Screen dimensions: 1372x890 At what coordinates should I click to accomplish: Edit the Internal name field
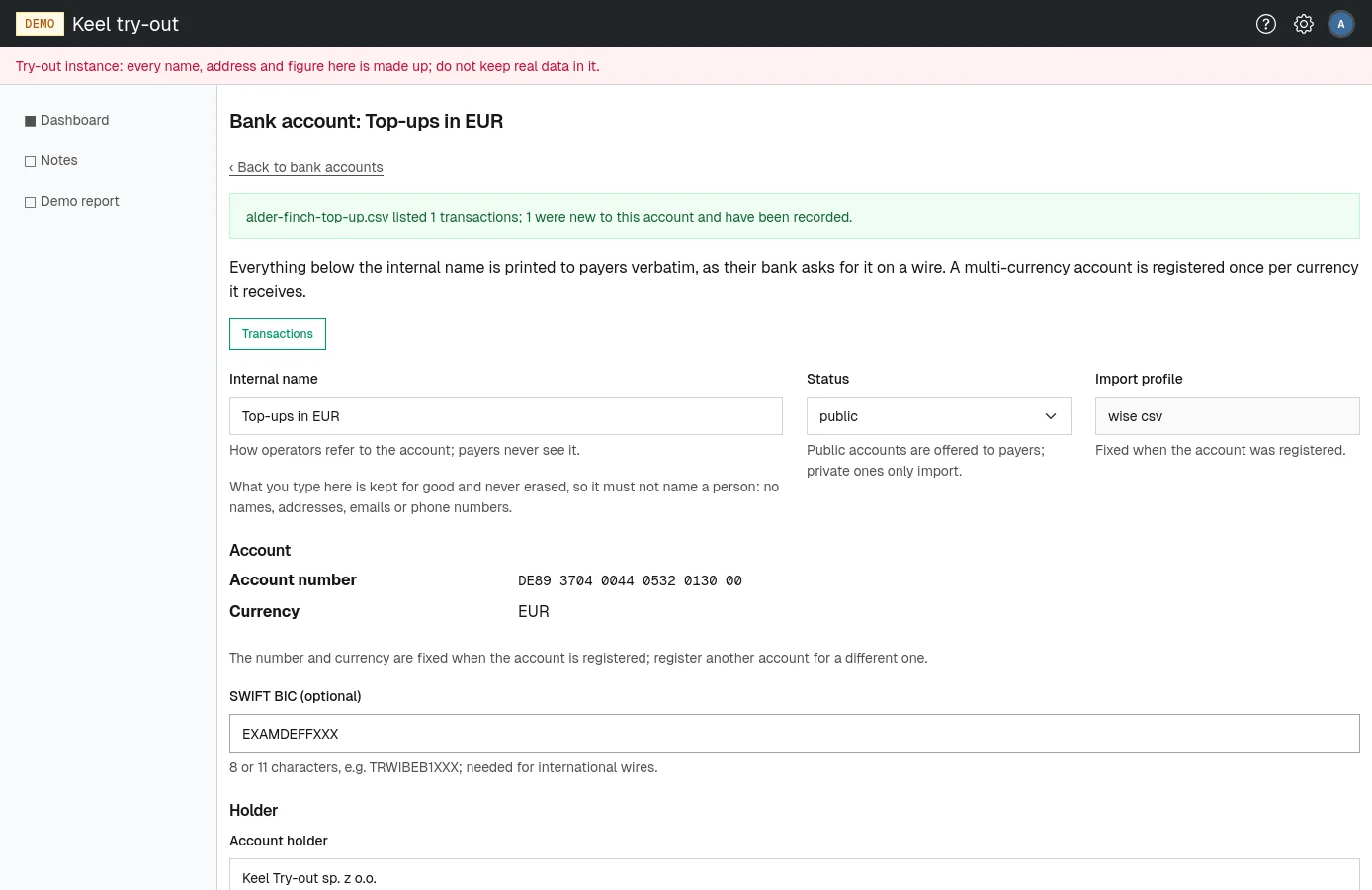point(506,416)
